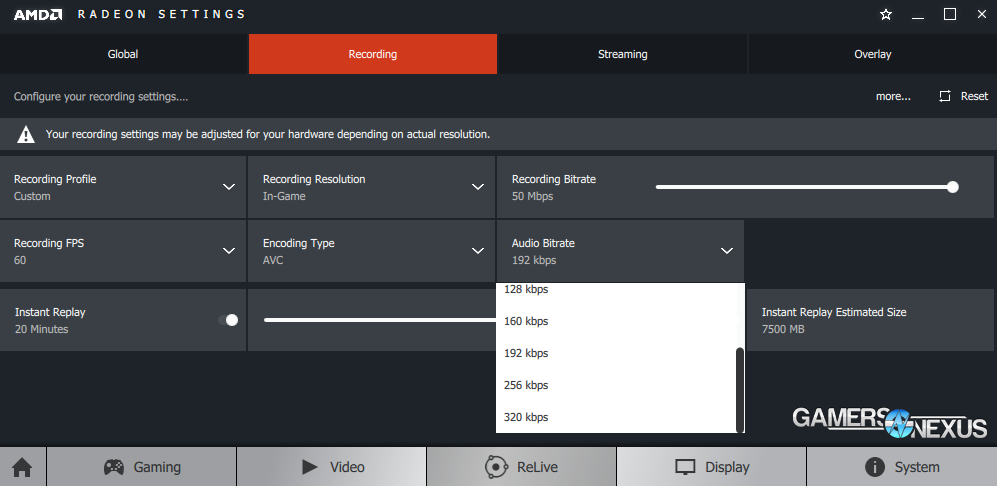Viewport: 997px width, 486px height.
Task: Switch to the Global tab
Action: tap(123, 54)
